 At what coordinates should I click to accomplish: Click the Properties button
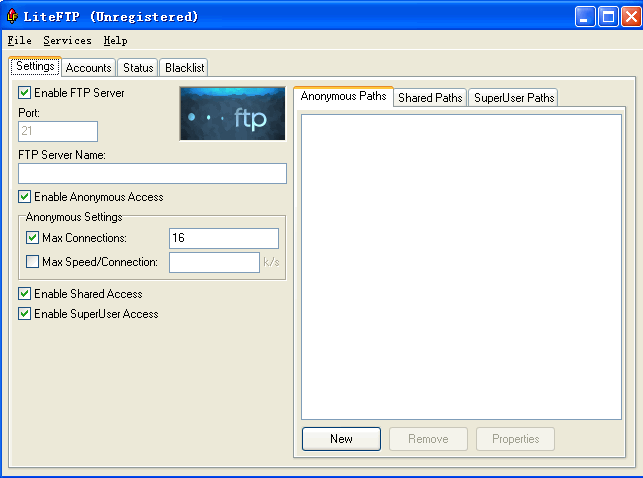coord(515,439)
